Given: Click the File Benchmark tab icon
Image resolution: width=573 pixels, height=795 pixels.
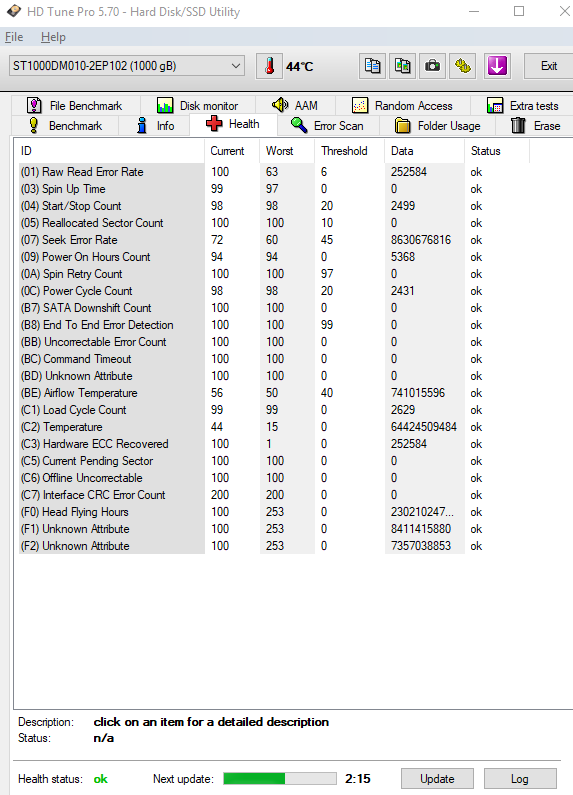Looking at the screenshot, I should click(34, 105).
